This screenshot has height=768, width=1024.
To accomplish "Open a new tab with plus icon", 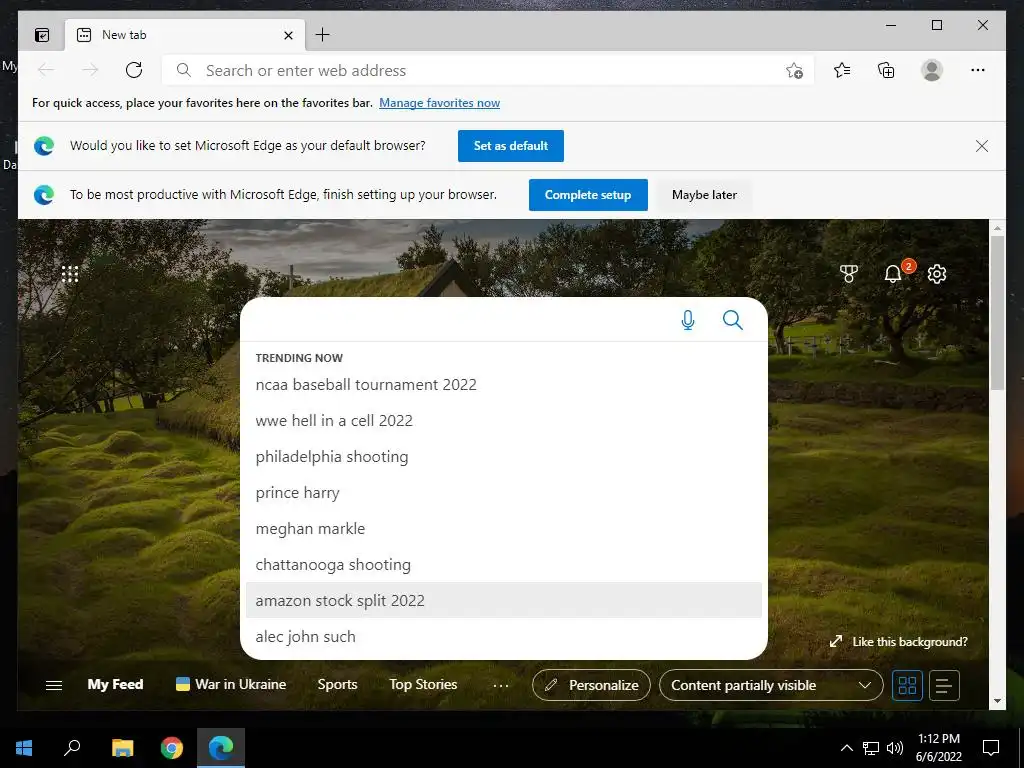I will coord(323,35).
